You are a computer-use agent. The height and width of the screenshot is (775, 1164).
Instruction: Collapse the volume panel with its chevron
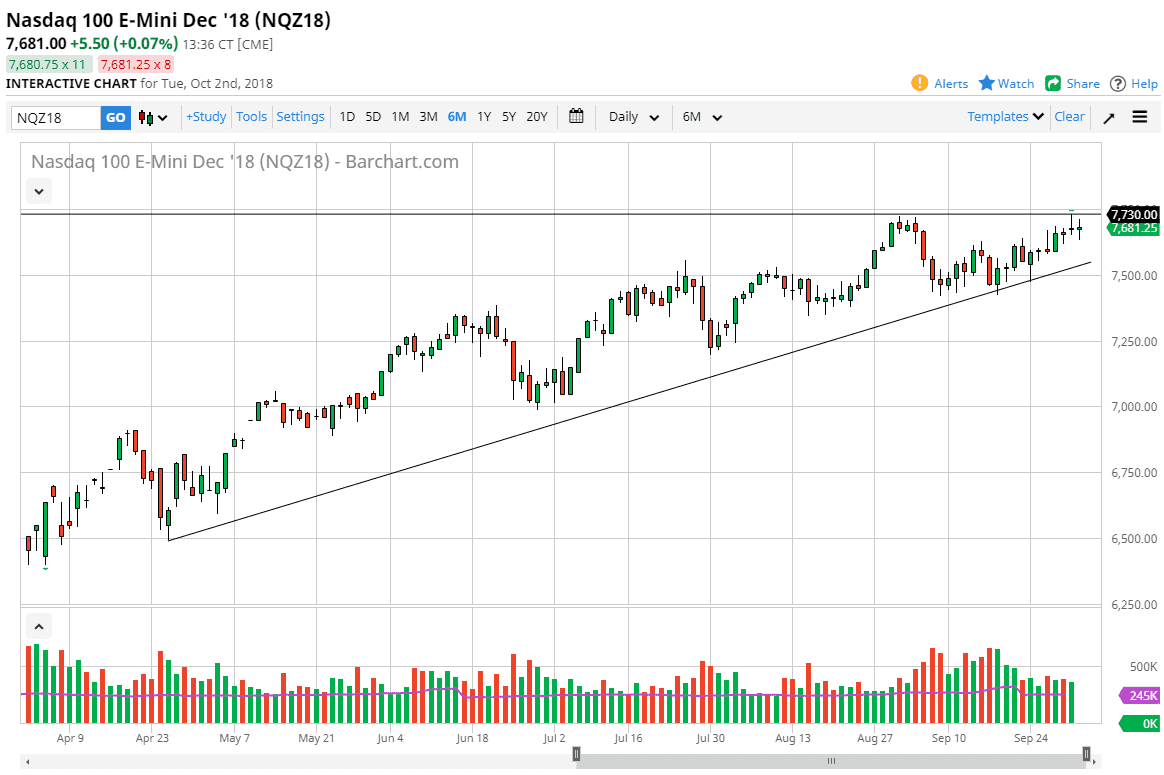click(38, 625)
